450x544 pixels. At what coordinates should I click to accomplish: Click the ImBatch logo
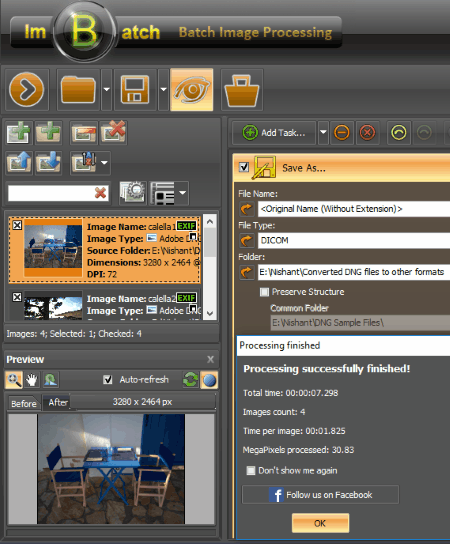pyautogui.click(x=84, y=32)
